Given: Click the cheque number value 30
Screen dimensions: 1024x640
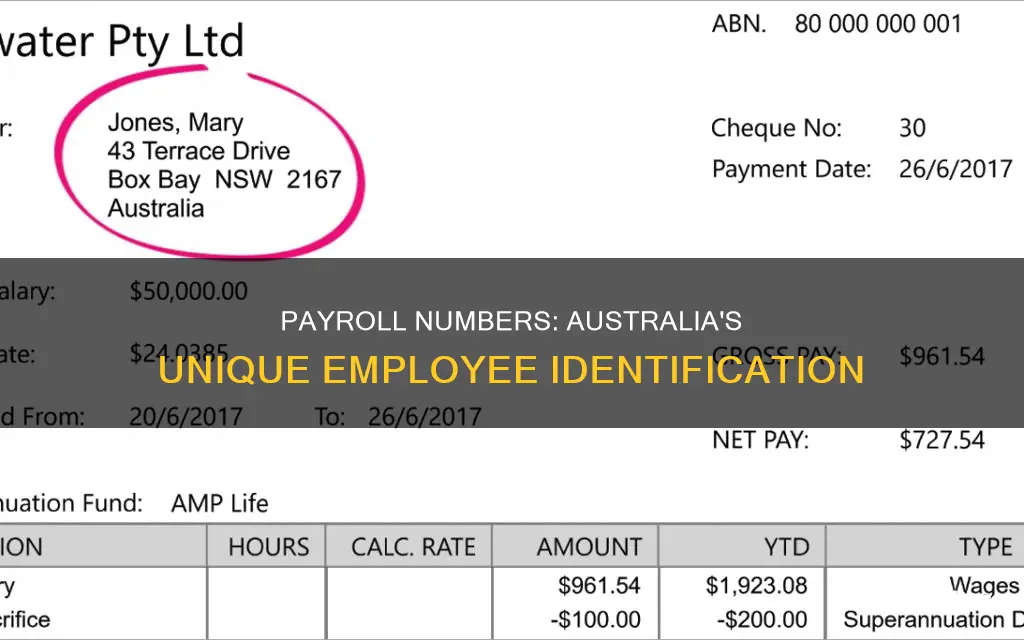Looking at the screenshot, I should 912,128.
